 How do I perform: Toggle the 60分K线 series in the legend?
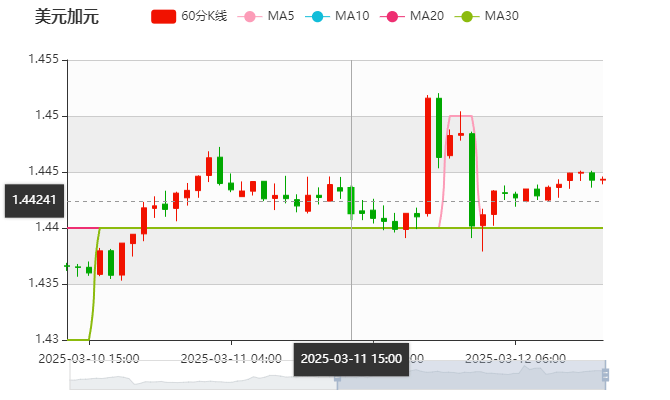tap(189, 16)
